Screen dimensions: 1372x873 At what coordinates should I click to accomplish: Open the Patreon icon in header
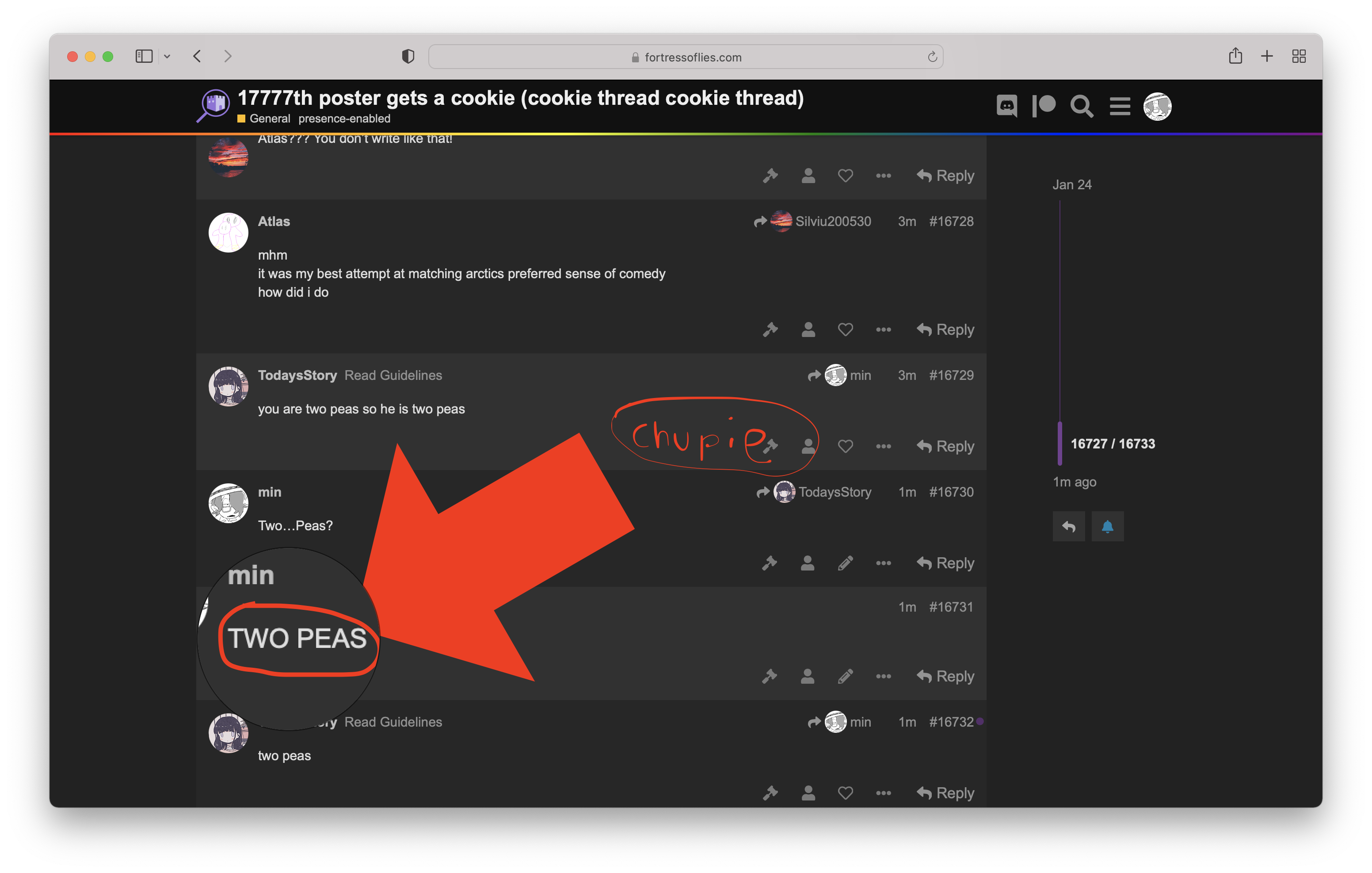pos(1044,106)
